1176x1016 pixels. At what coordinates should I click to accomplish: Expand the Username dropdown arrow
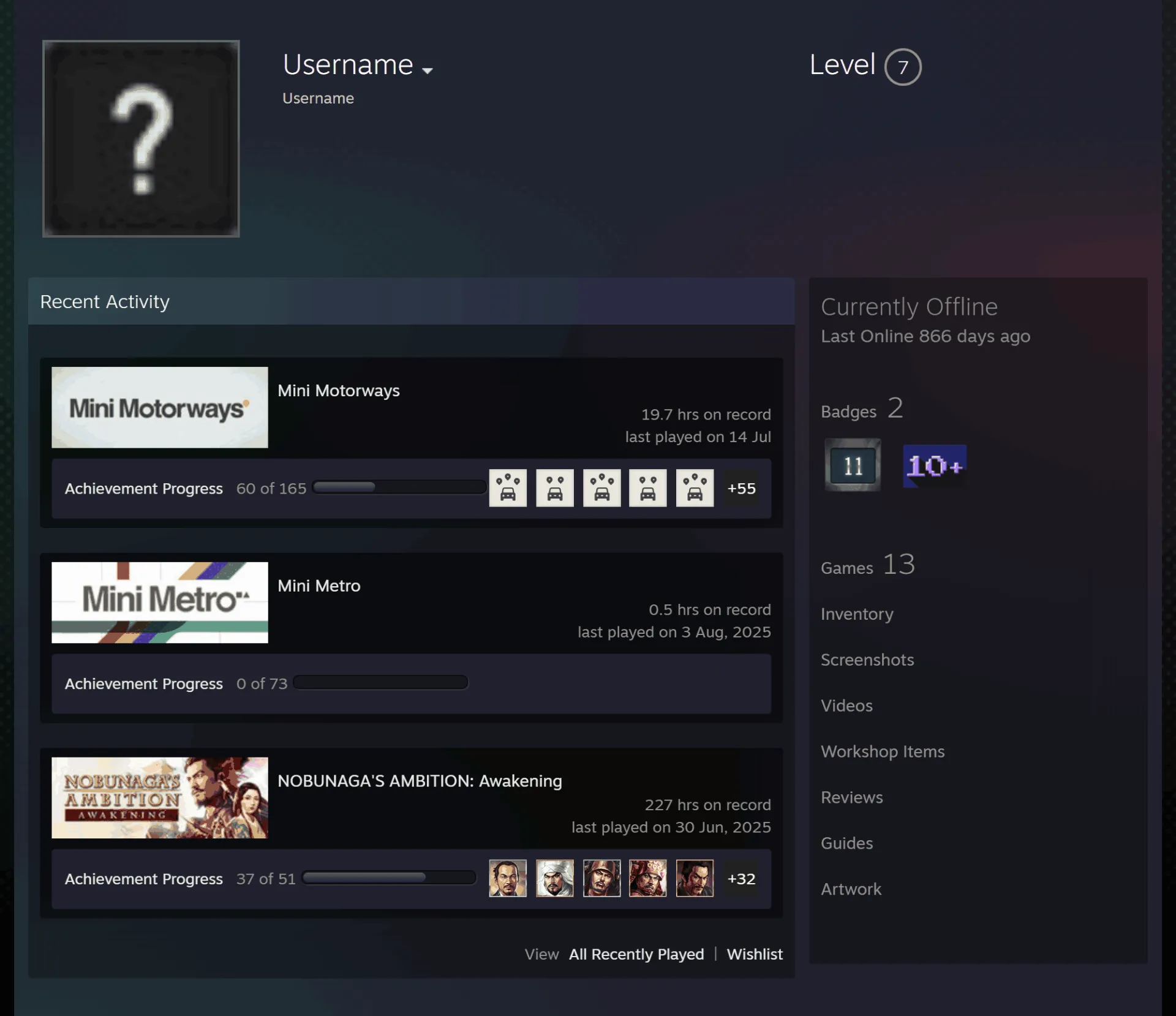428,70
